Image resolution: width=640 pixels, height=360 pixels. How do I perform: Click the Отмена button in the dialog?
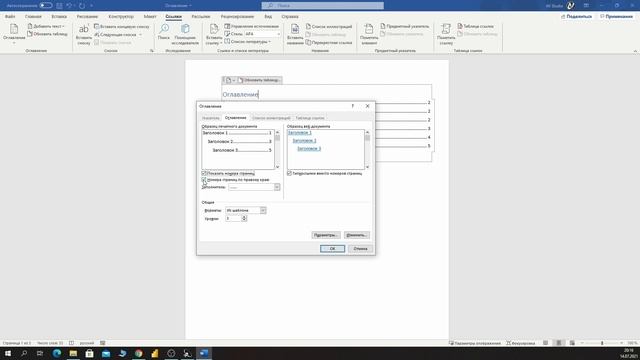(x=360, y=249)
